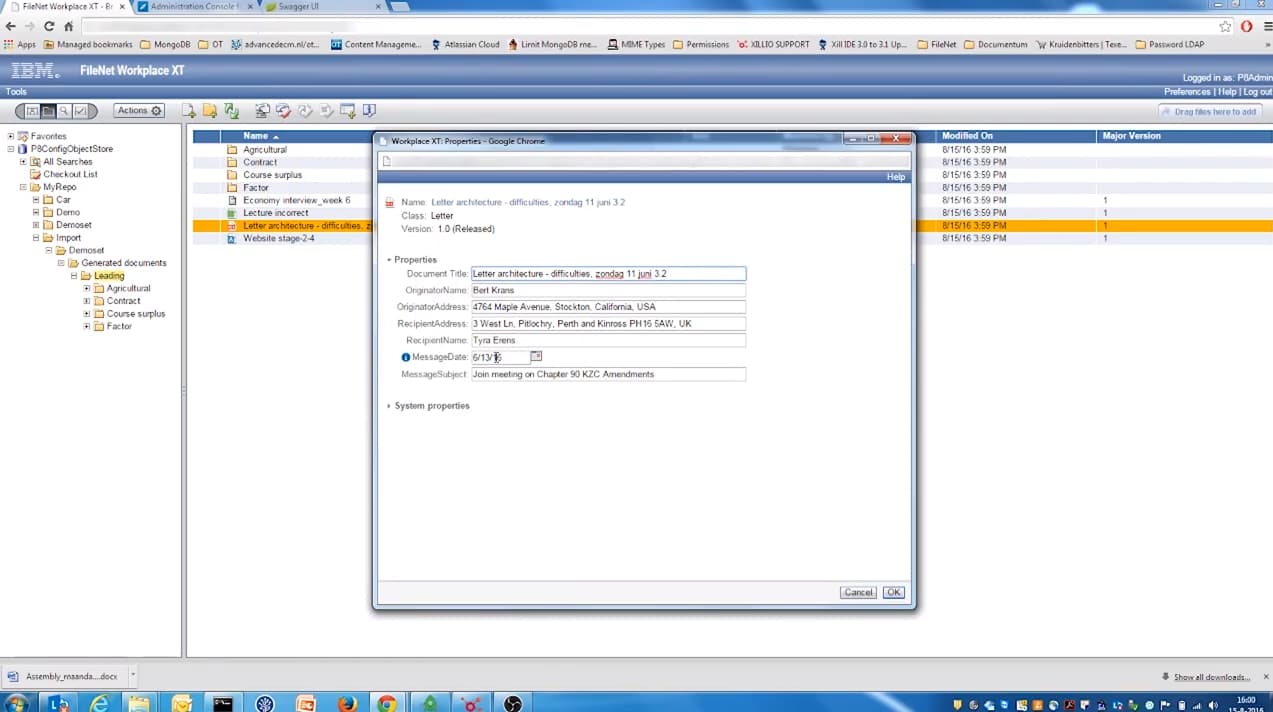Launch Chrome from the taskbar
This screenshot has height=712, width=1273.
pos(385,704)
